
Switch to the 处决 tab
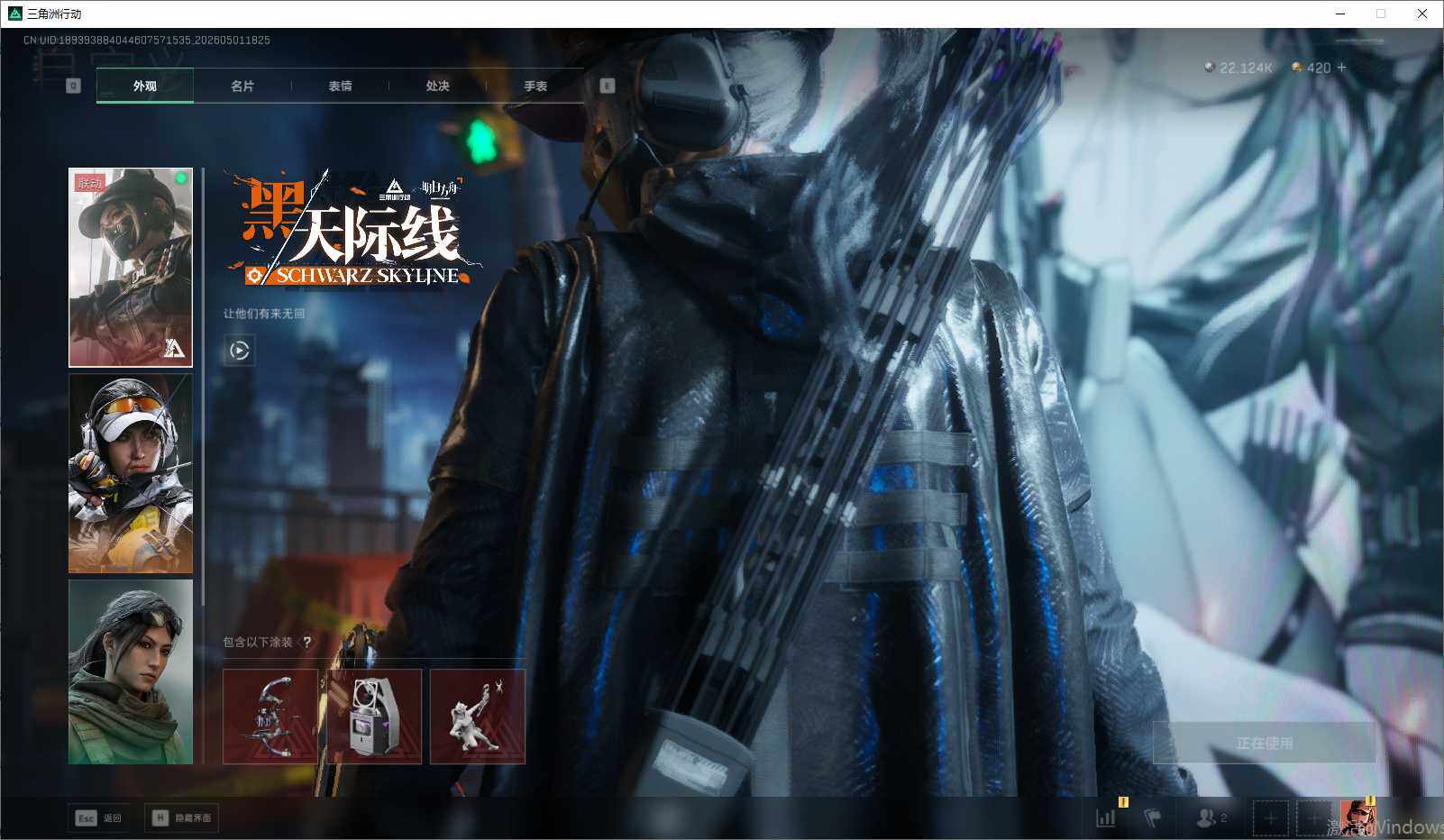(x=437, y=86)
